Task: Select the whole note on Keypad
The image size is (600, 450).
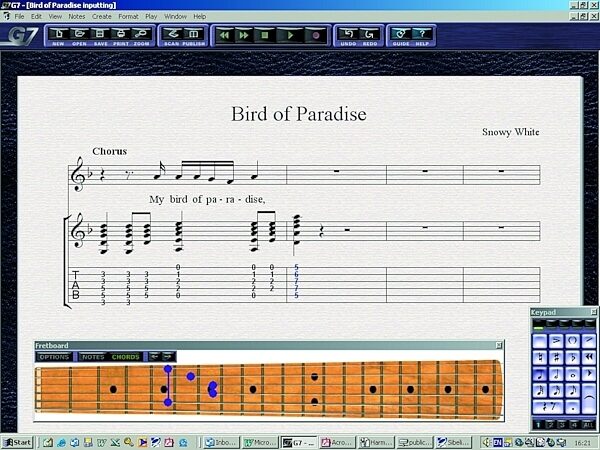Action: pos(572,374)
